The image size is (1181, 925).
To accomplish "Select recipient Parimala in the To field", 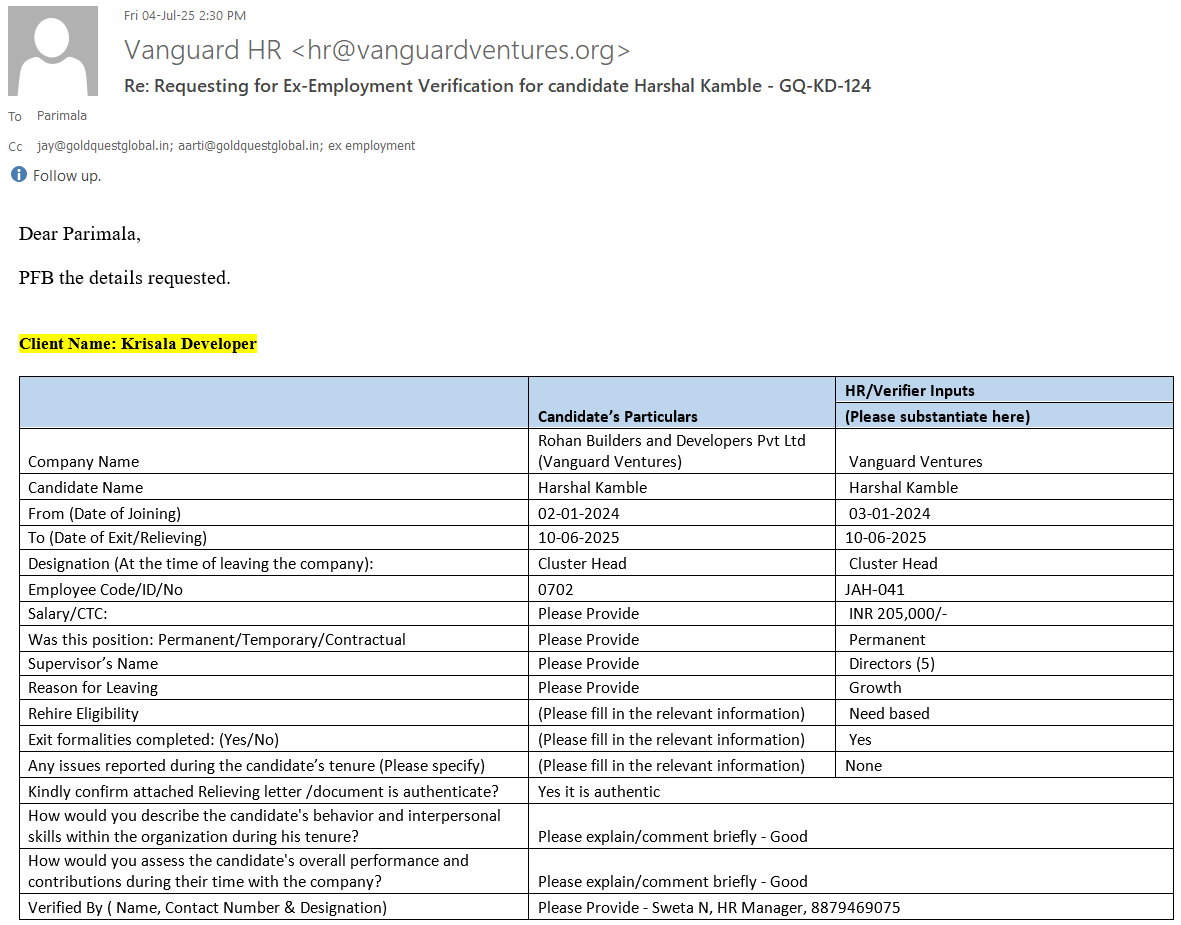I will tap(62, 116).
